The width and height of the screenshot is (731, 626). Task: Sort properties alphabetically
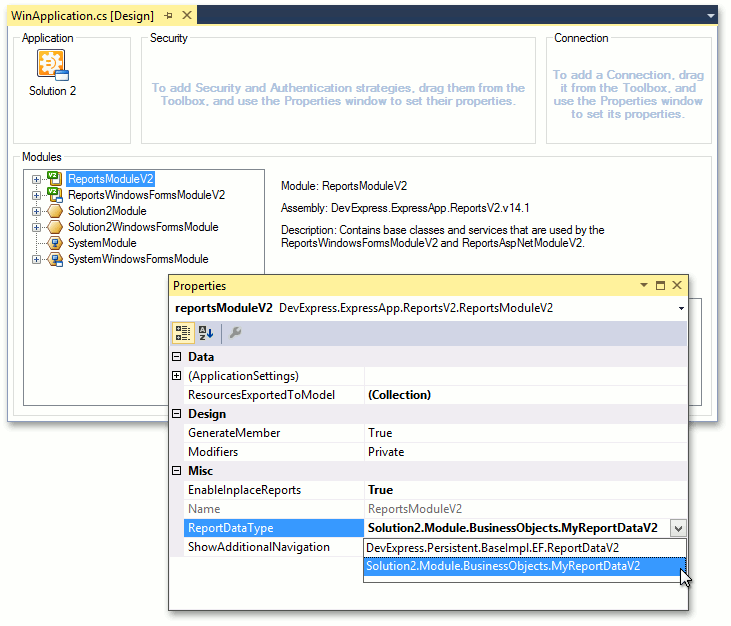tap(206, 333)
